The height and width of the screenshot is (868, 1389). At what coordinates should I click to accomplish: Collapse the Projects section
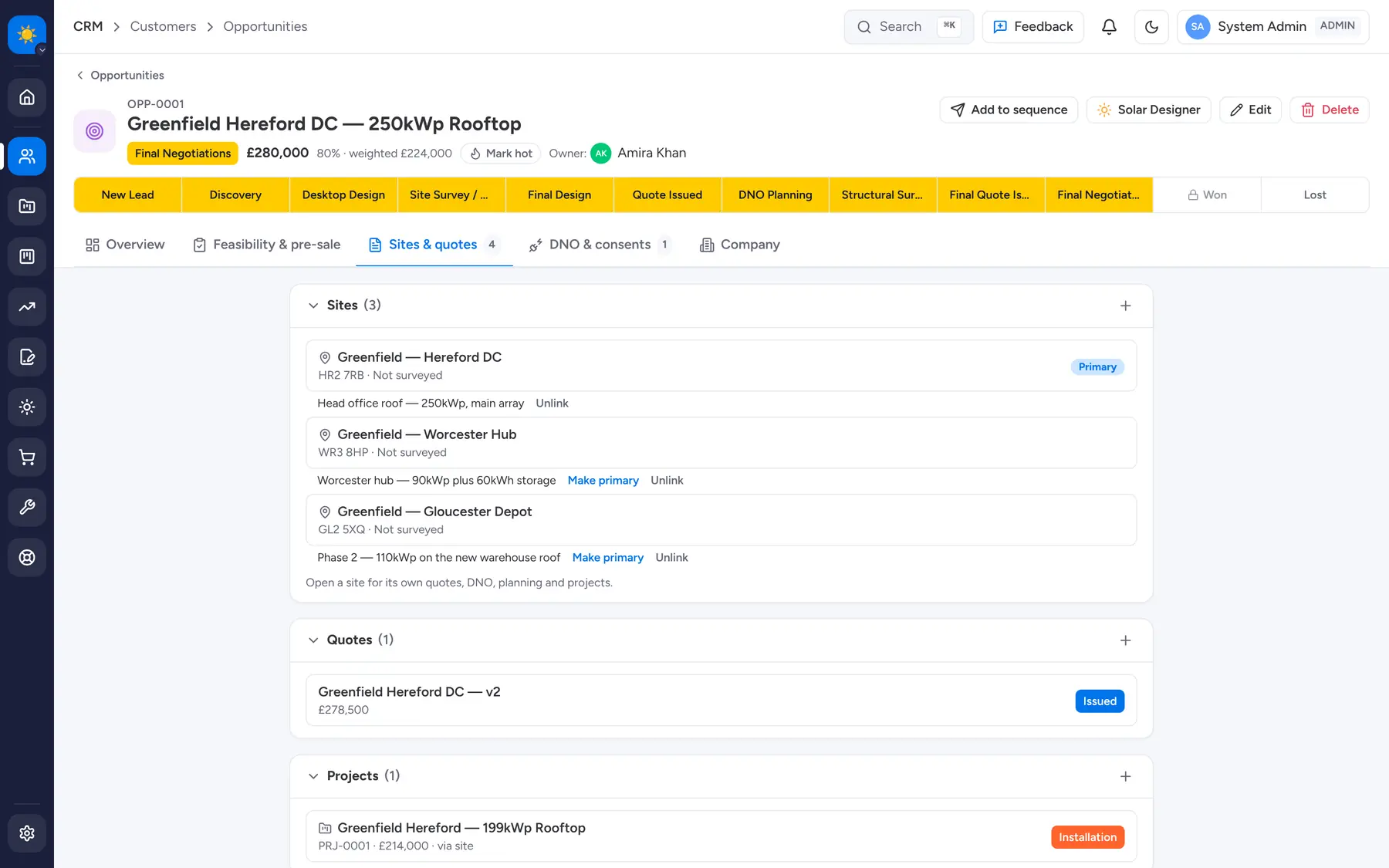[x=313, y=776]
